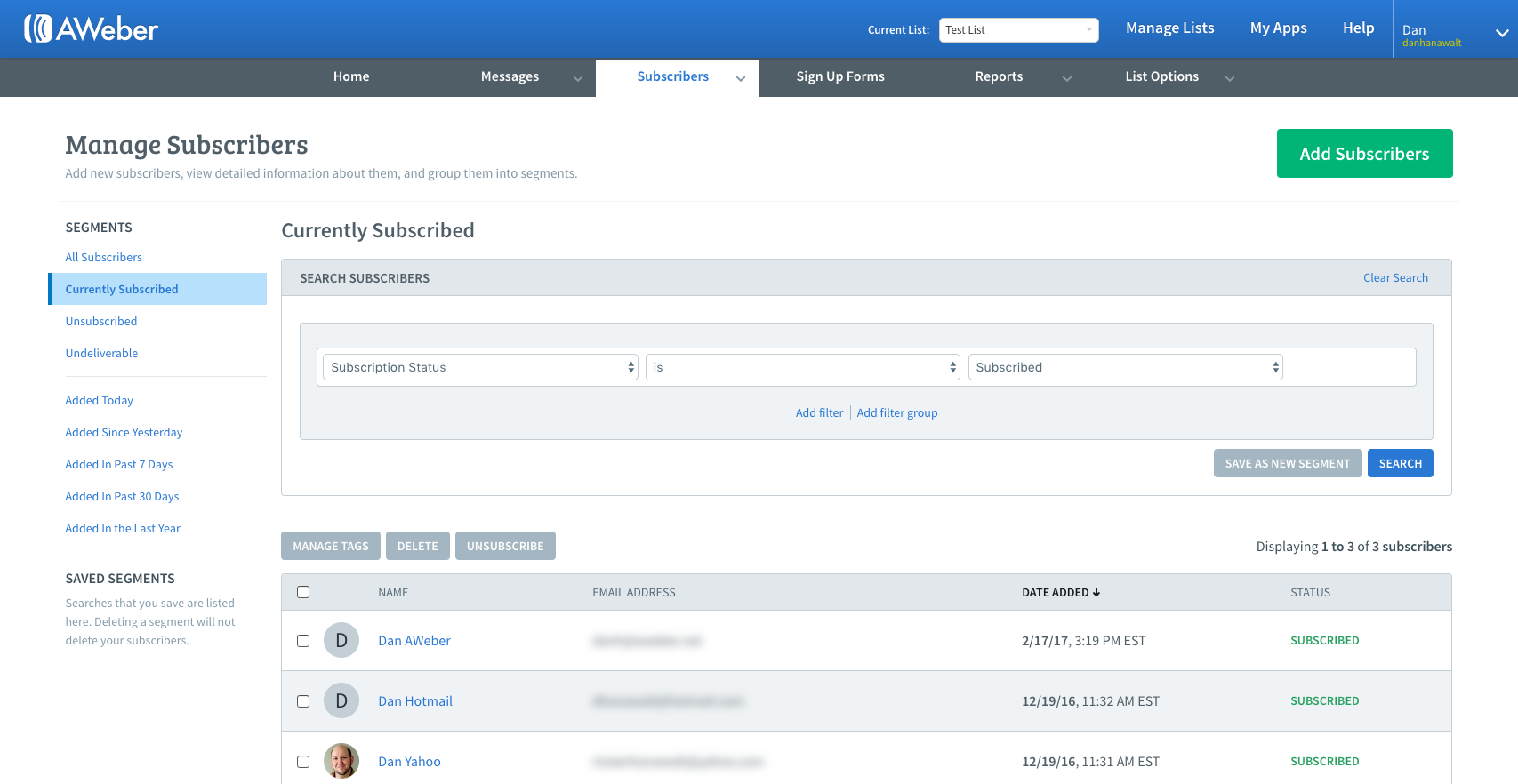Expand the Subscribers menu chevron
The width and height of the screenshot is (1518, 784).
click(x=741, y=78)
